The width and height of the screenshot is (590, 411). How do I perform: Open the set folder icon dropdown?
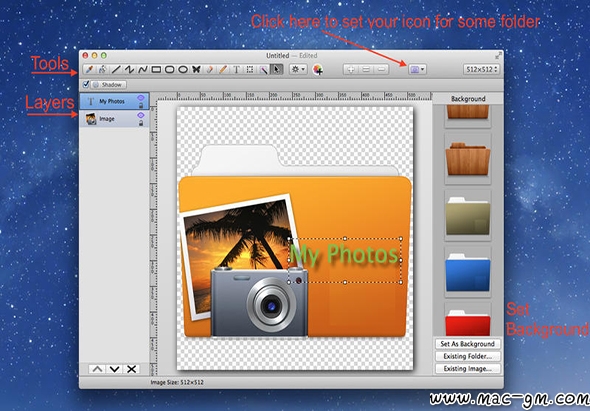tap(417, 69)
